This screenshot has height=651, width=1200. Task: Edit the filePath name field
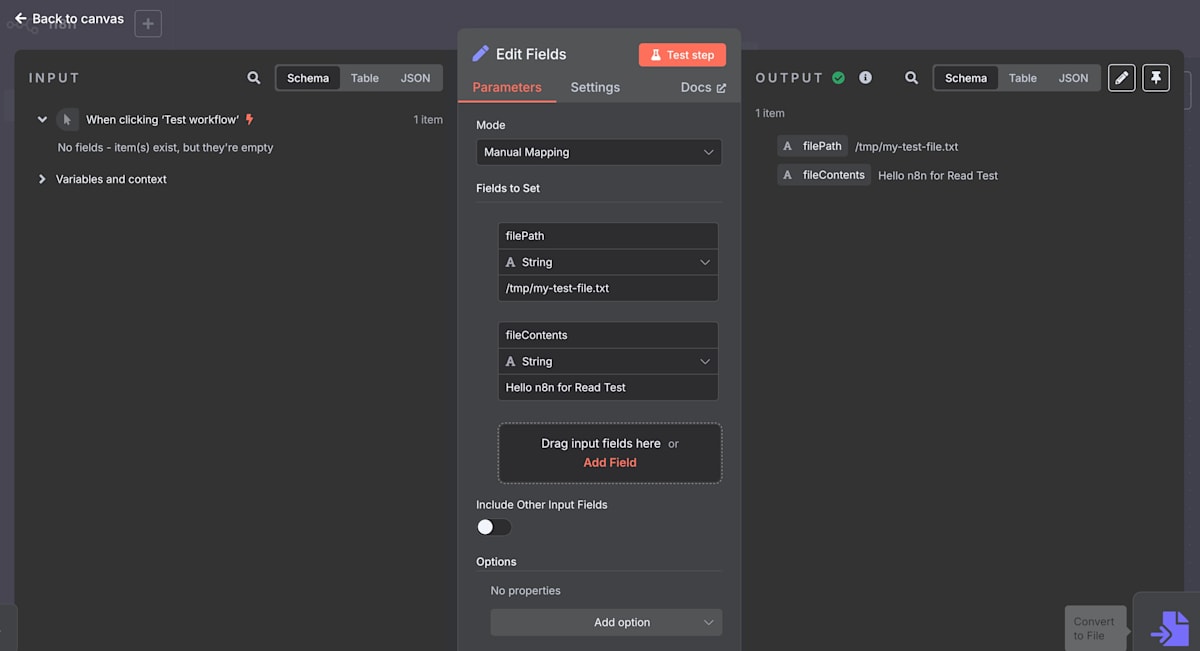tap(608, 236)
